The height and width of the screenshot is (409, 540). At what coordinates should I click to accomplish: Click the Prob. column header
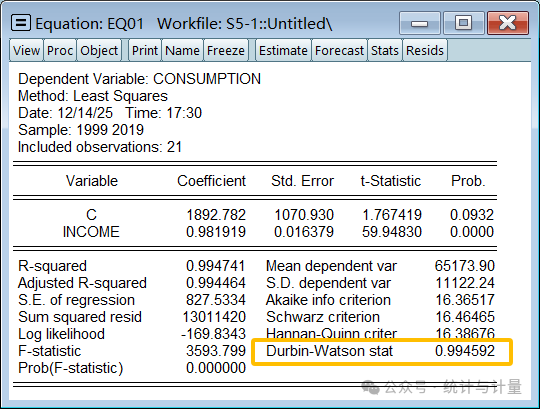click(x=468, y=181)
